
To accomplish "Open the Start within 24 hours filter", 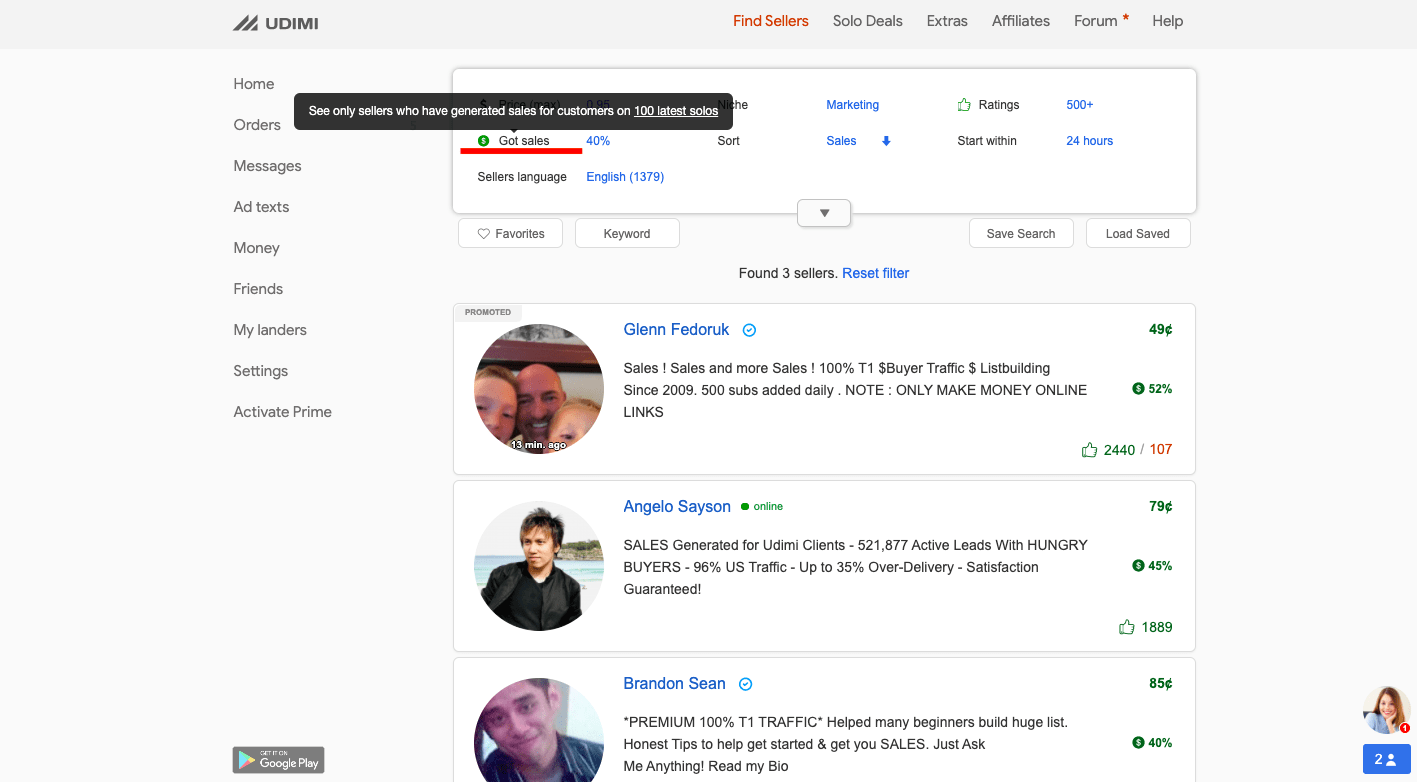I will [x=1089, y=141].
